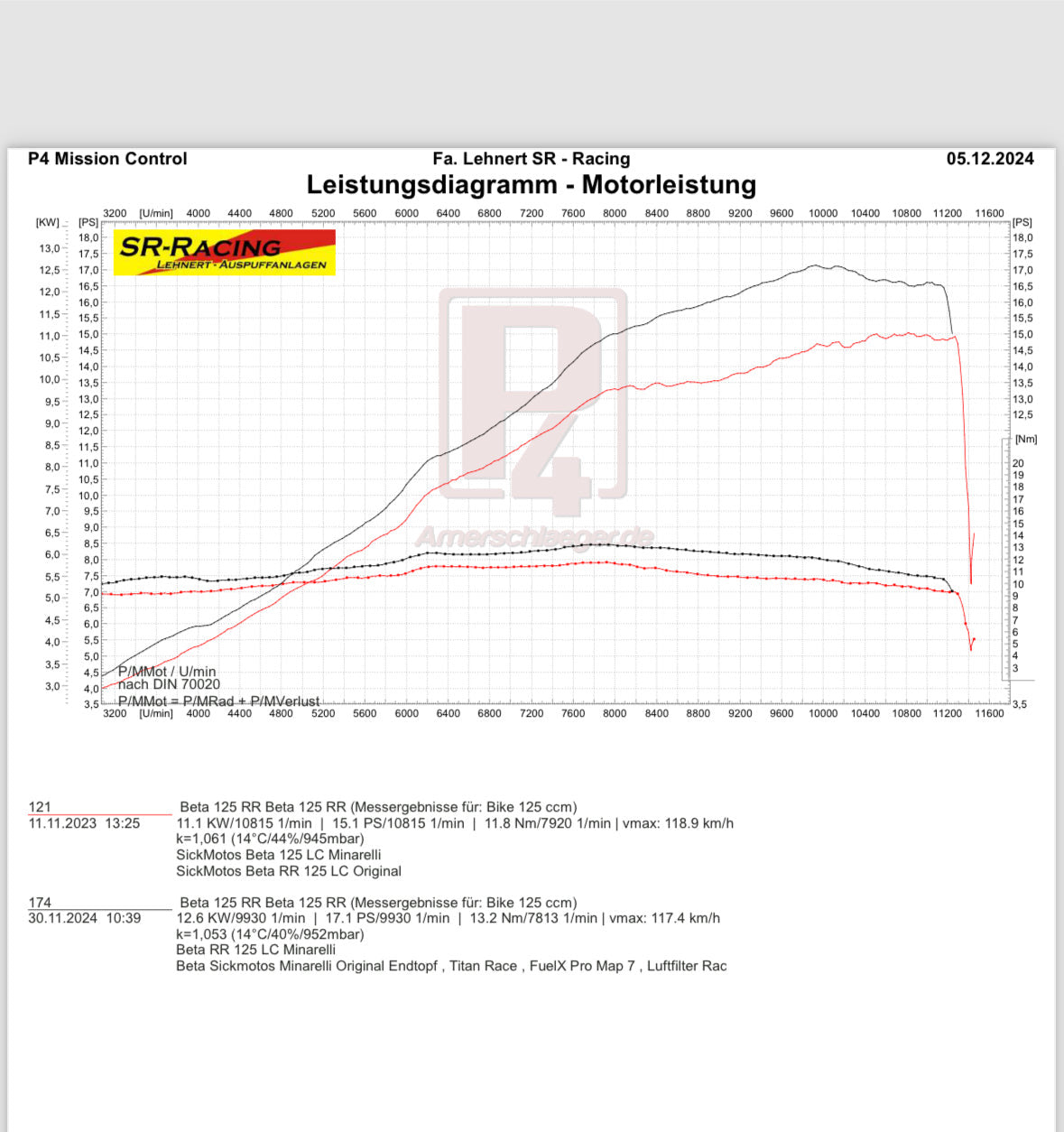Click 'k=1,053 (14°C/40%/952mbar)' line
Image resolution: width=1064 pixels, height=1132 pixels.
270,933
